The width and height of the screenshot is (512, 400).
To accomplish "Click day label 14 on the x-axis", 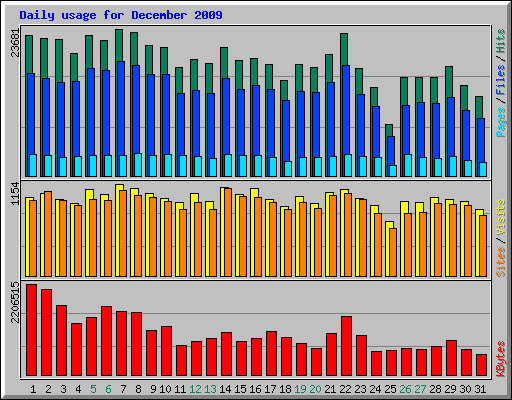I will pos(225,389).
